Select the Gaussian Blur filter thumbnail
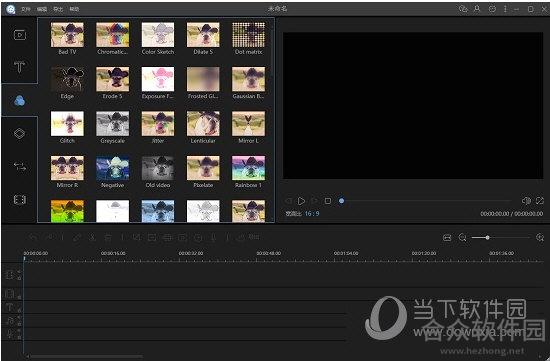Viewport: 550px width, 361px height. click(x=249, y=79)
